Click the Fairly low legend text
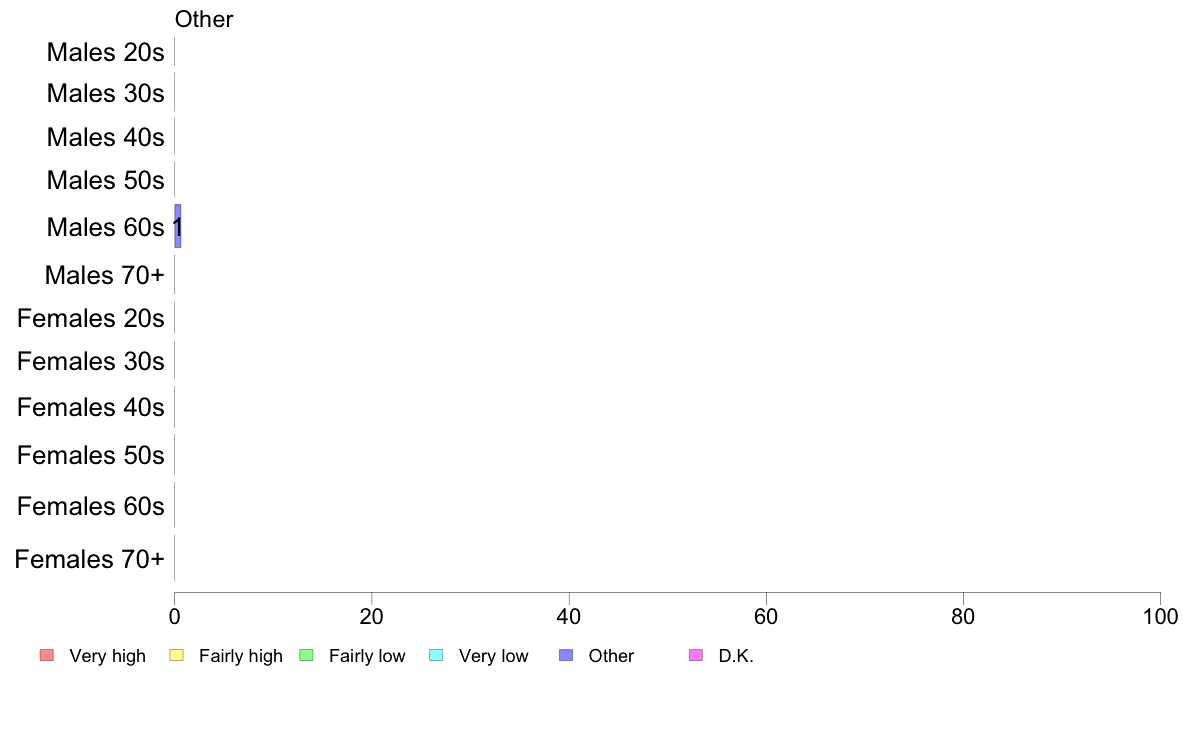The image size is (1188, 736). coord(367,656)
